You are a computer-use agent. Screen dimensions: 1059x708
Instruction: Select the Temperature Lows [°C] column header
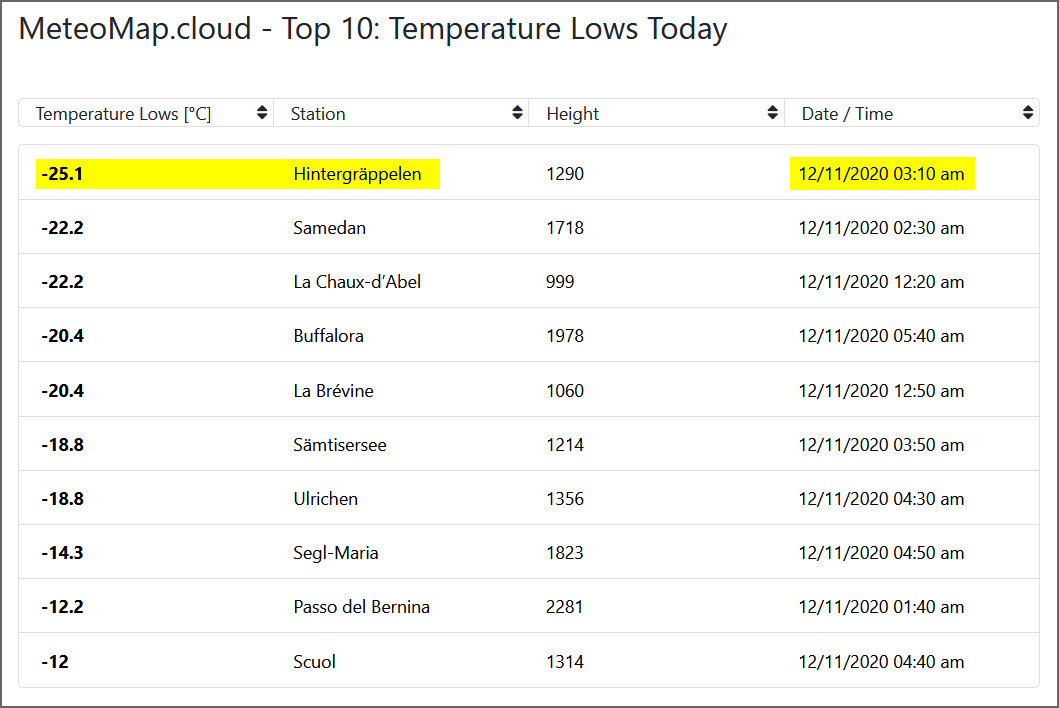[x=124, y=113]
